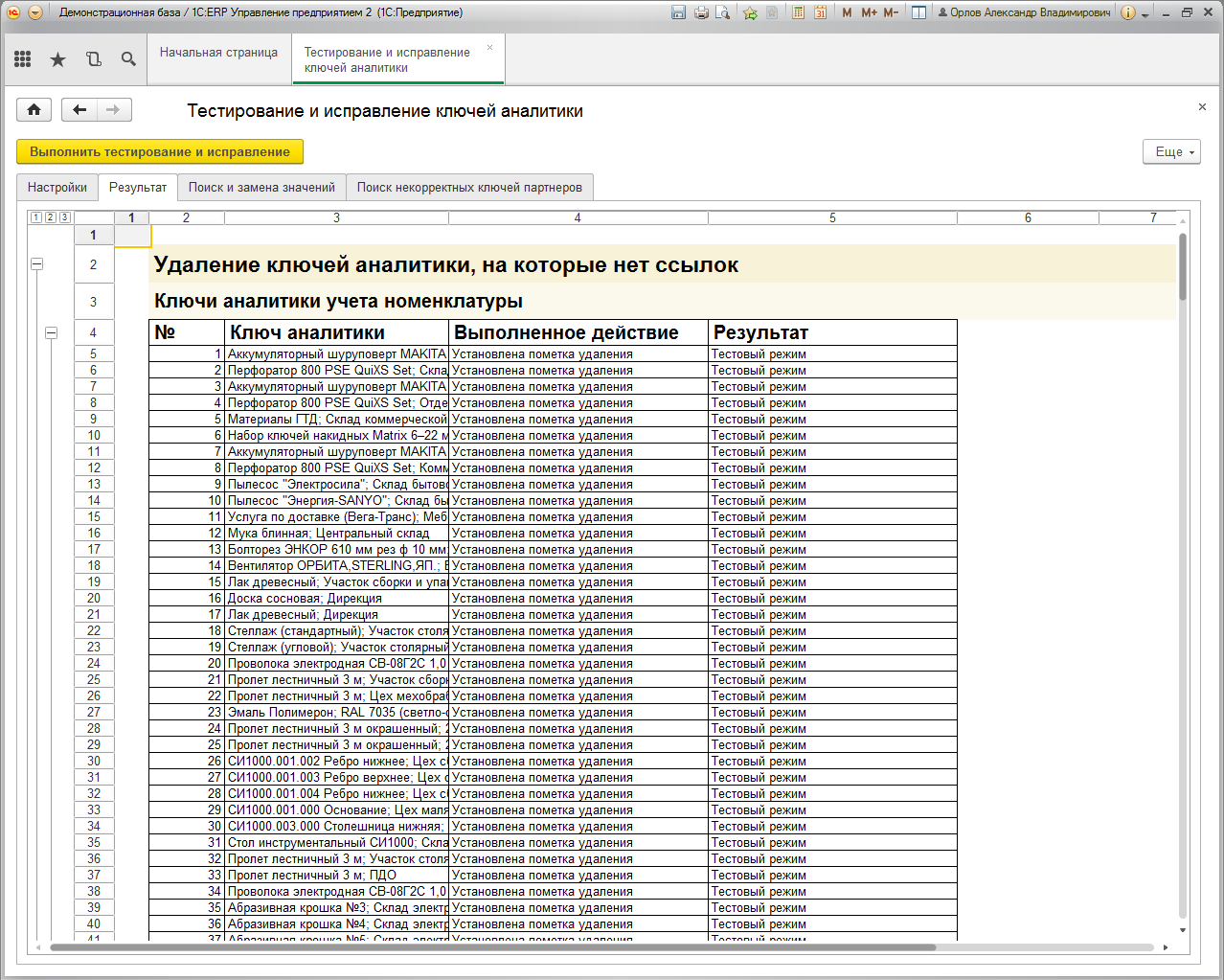Click the vertical scrollbar thumb
Image resolution: width=1224 pixels, height=980 pixels.
pyautogui.click(x=1183, y=265)
